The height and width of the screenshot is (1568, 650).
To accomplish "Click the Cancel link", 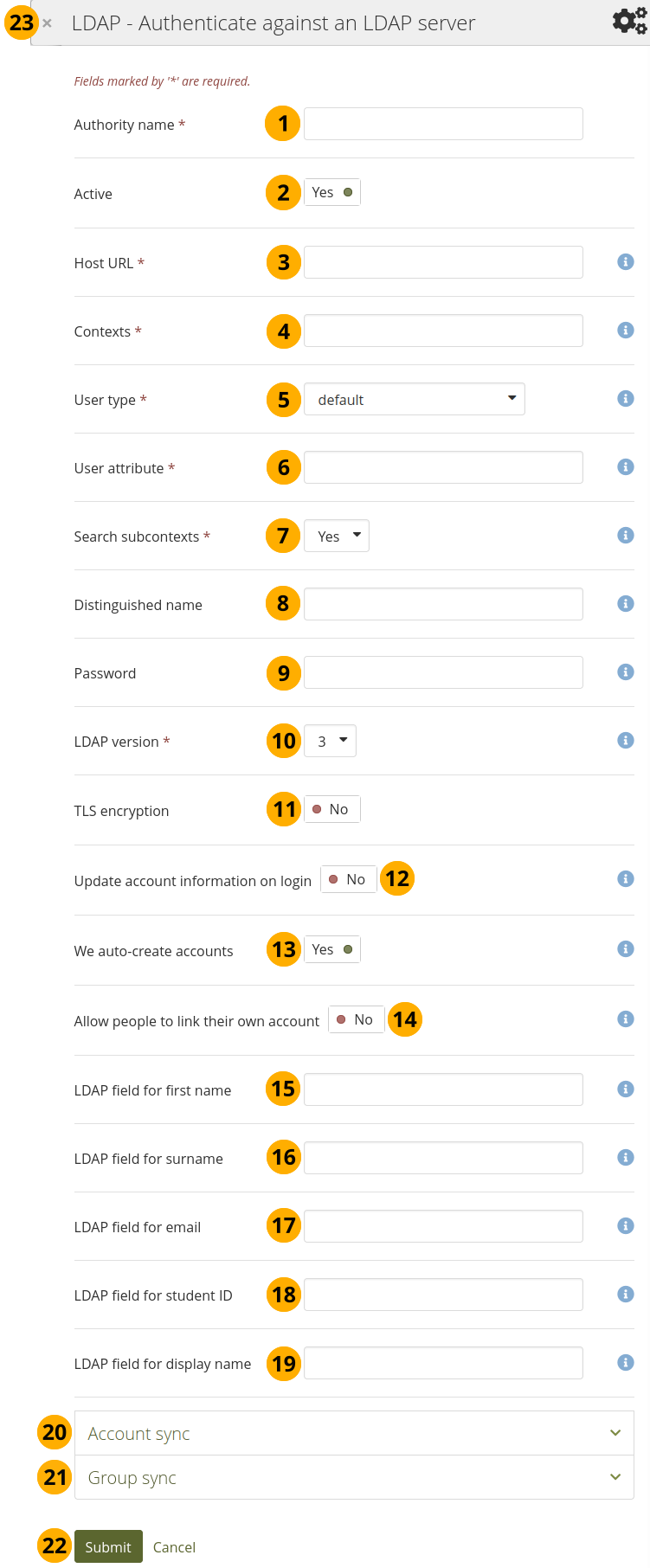I will tap(174, 1547).
